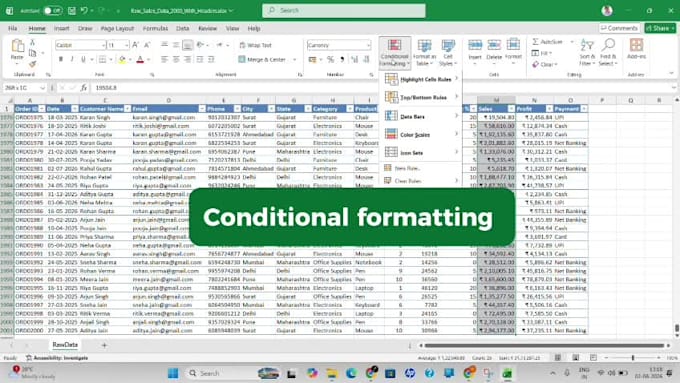
Task: Open the City column filter dropdown
Action: (x=271, y=109)
